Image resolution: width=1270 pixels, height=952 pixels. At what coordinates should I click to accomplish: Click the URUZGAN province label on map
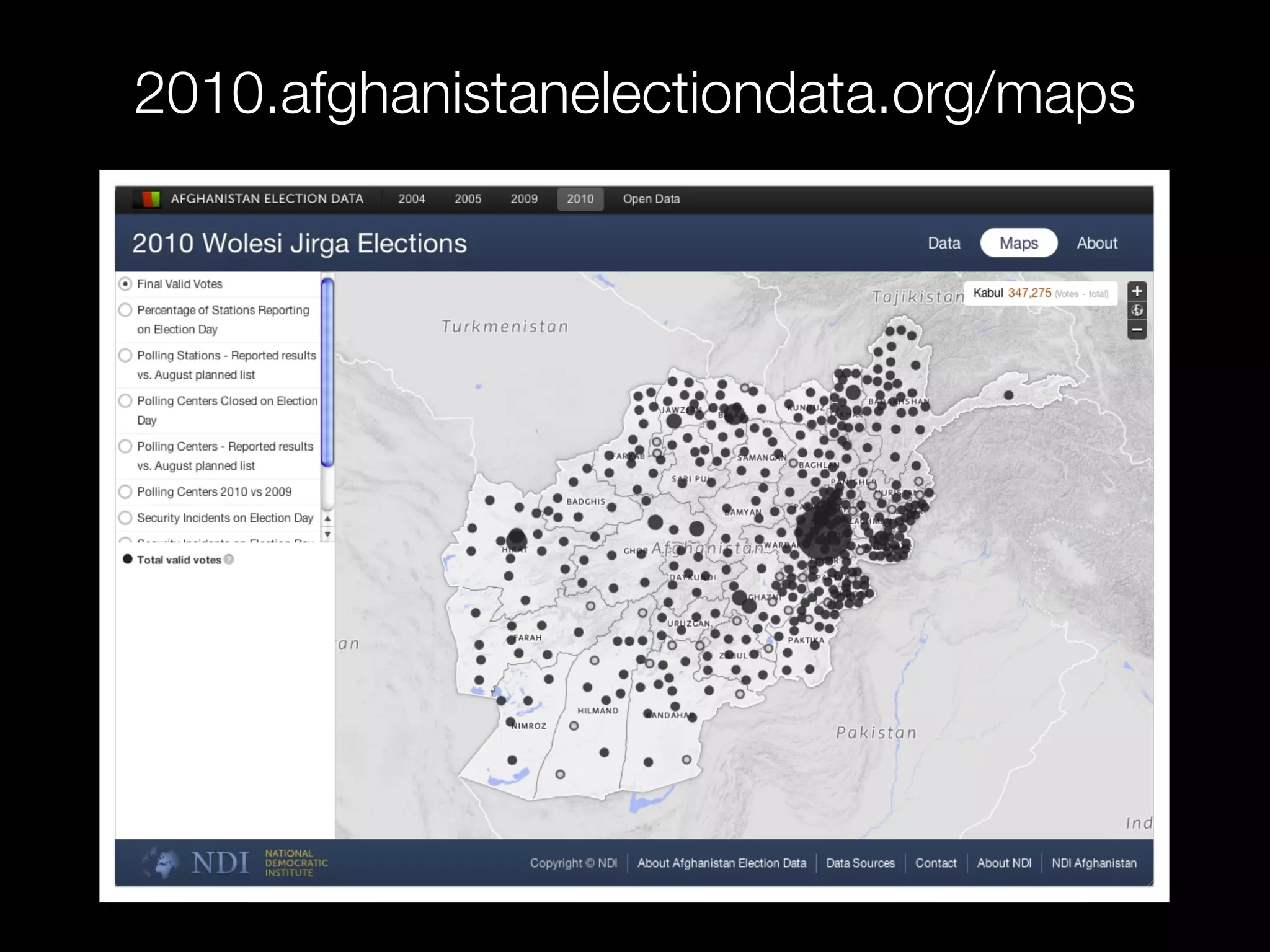(x=688, y=624)
